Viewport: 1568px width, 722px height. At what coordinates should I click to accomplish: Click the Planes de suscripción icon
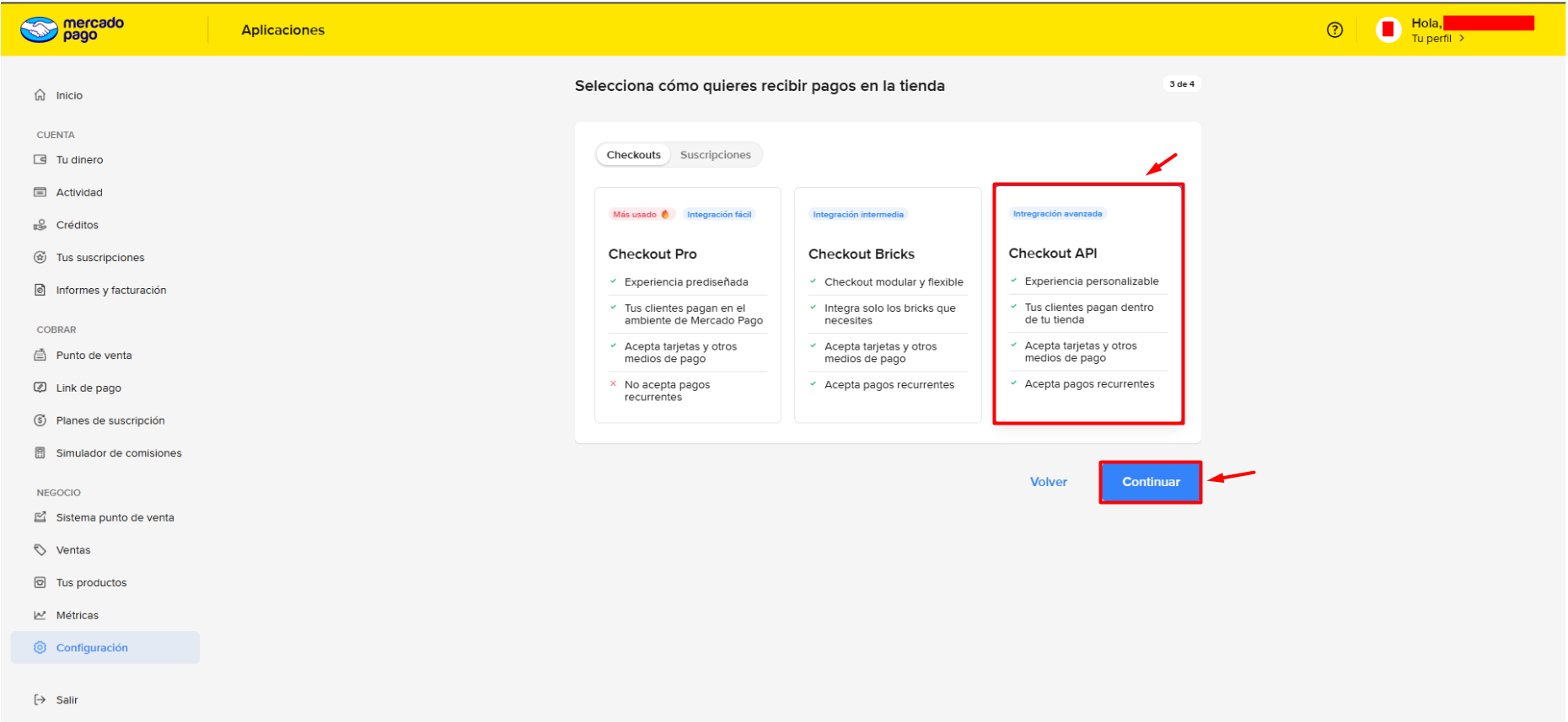click(x=40, y=420)
